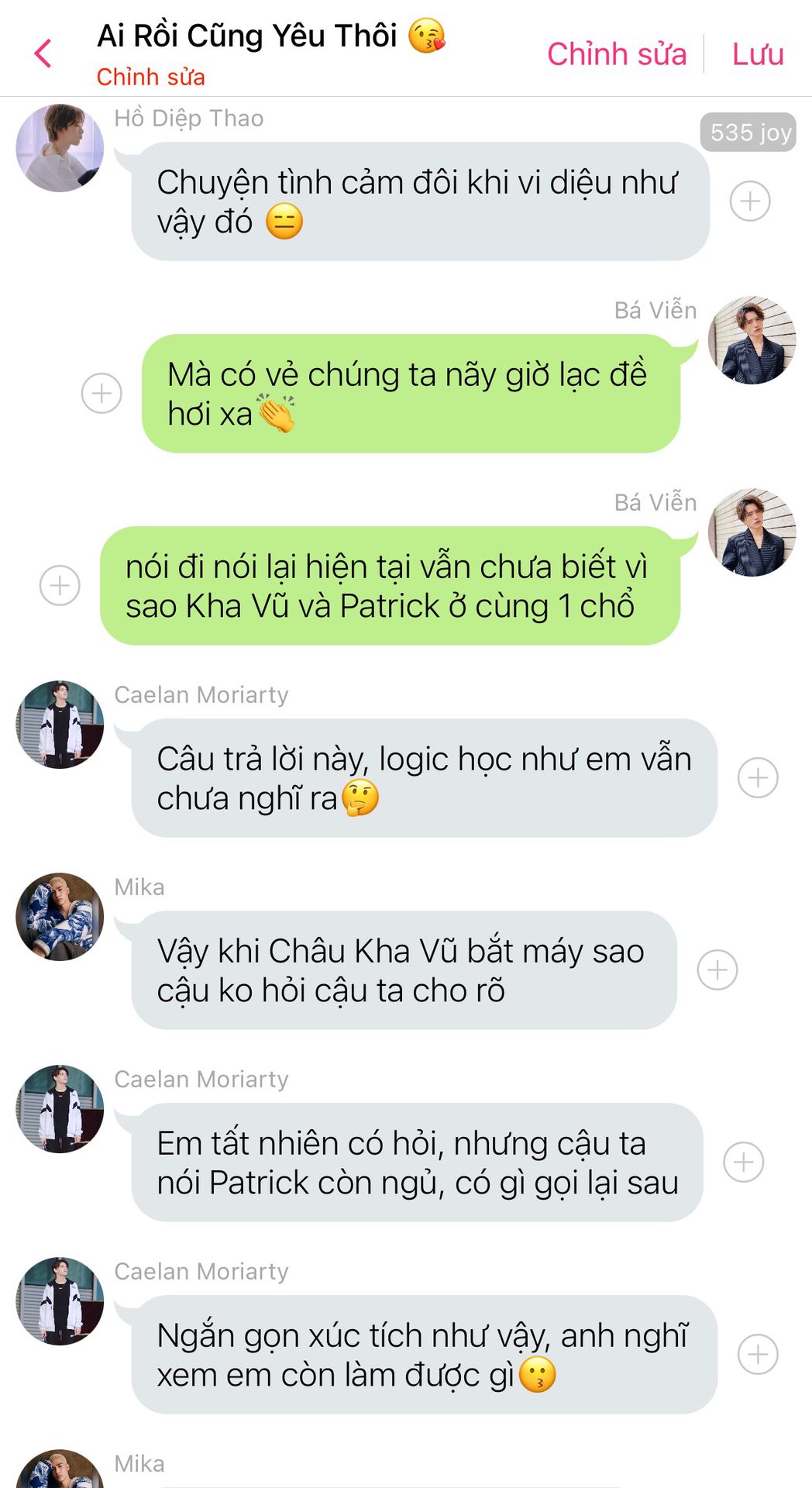Tap Hồ Diệp Thao's avatar

[60, 148]
